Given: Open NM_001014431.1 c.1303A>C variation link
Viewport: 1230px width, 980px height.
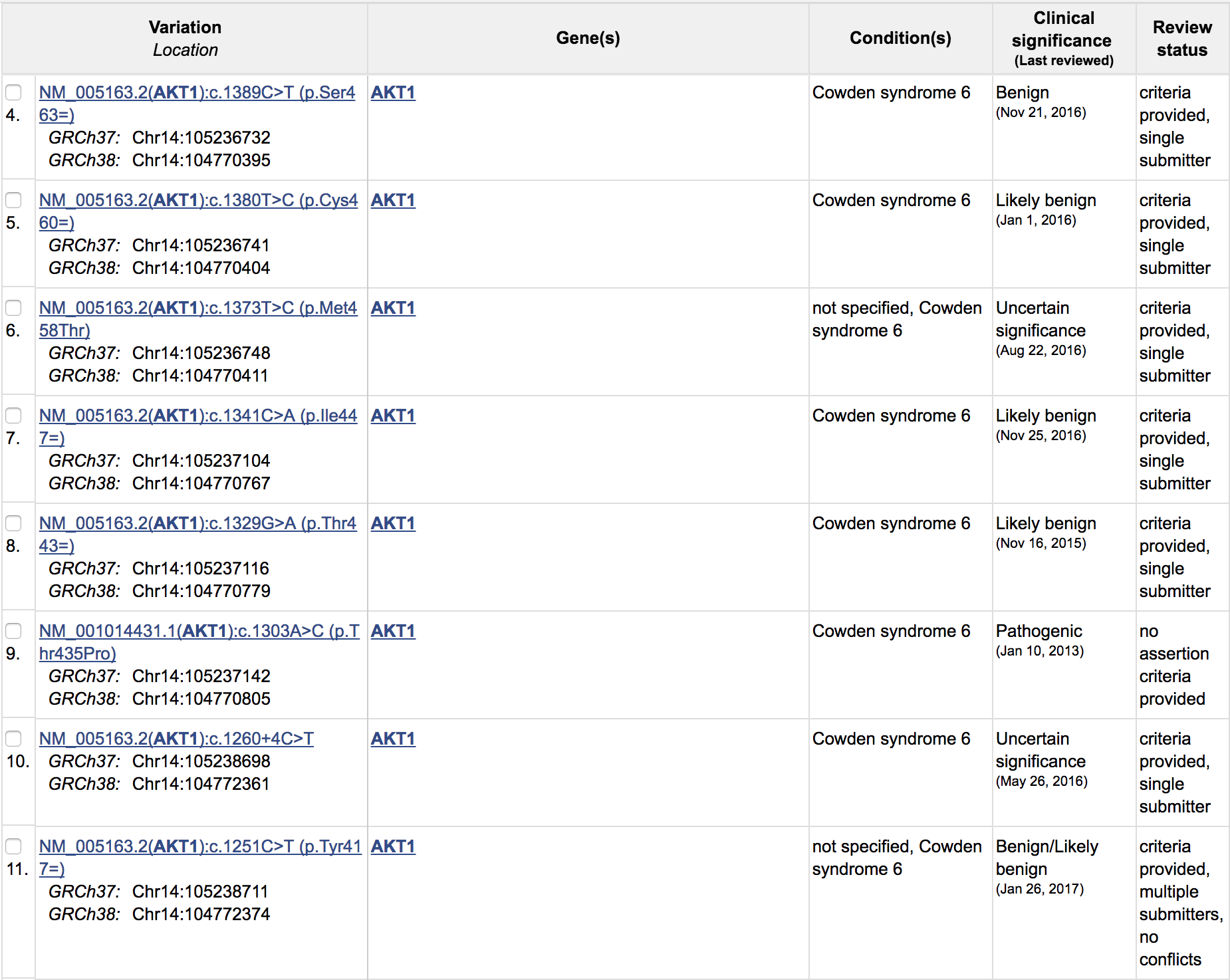Looking at the screenshot, I should point(199,642).
